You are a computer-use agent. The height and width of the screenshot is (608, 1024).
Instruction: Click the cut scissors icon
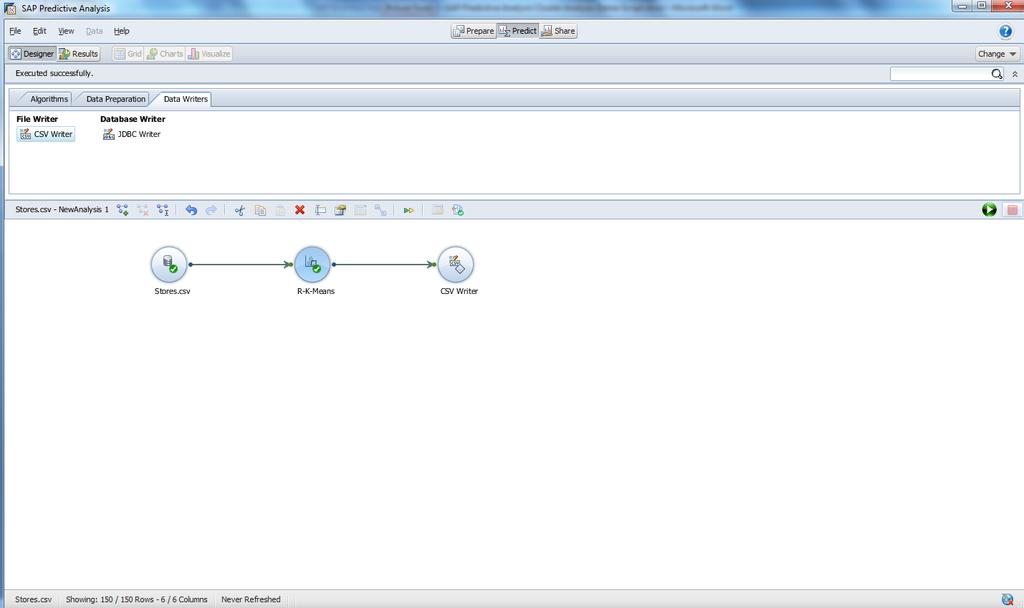click(x=240, y=210)
